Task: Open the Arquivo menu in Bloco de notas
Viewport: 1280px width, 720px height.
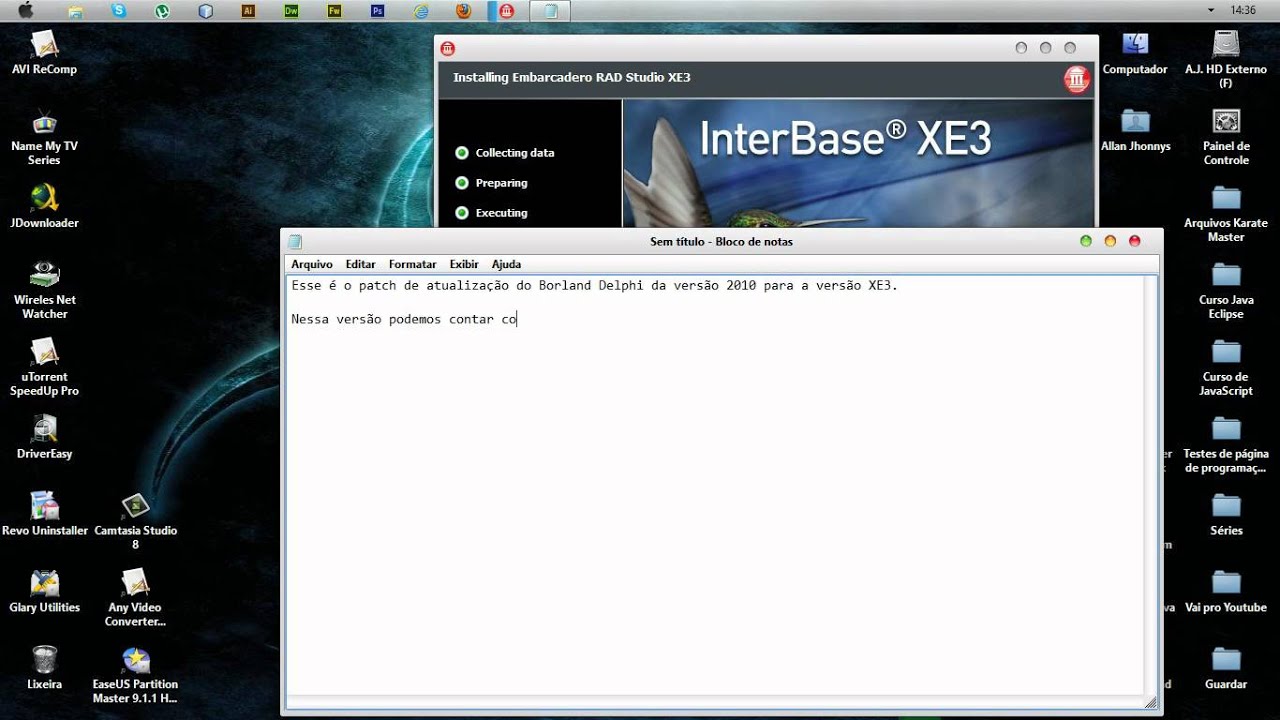Action: [312, 264]
